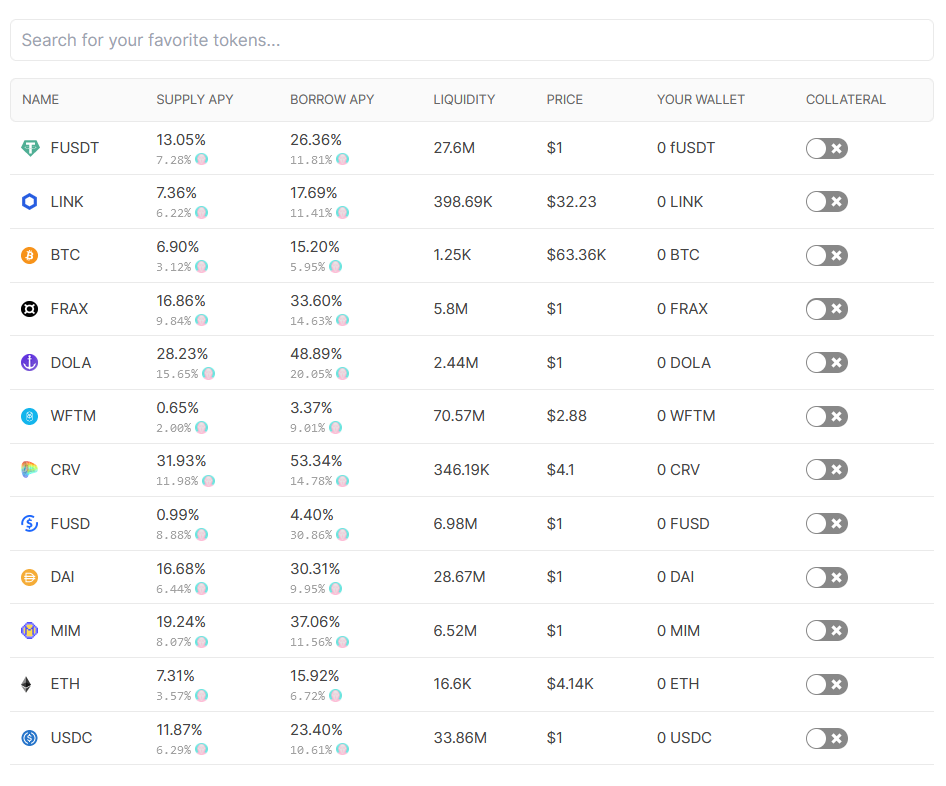
Task: Click LINK price $32.23
Action: 571,201
